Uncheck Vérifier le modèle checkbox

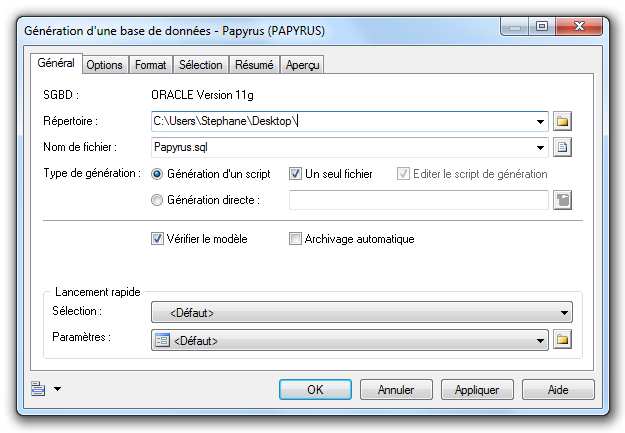point(157,239)
